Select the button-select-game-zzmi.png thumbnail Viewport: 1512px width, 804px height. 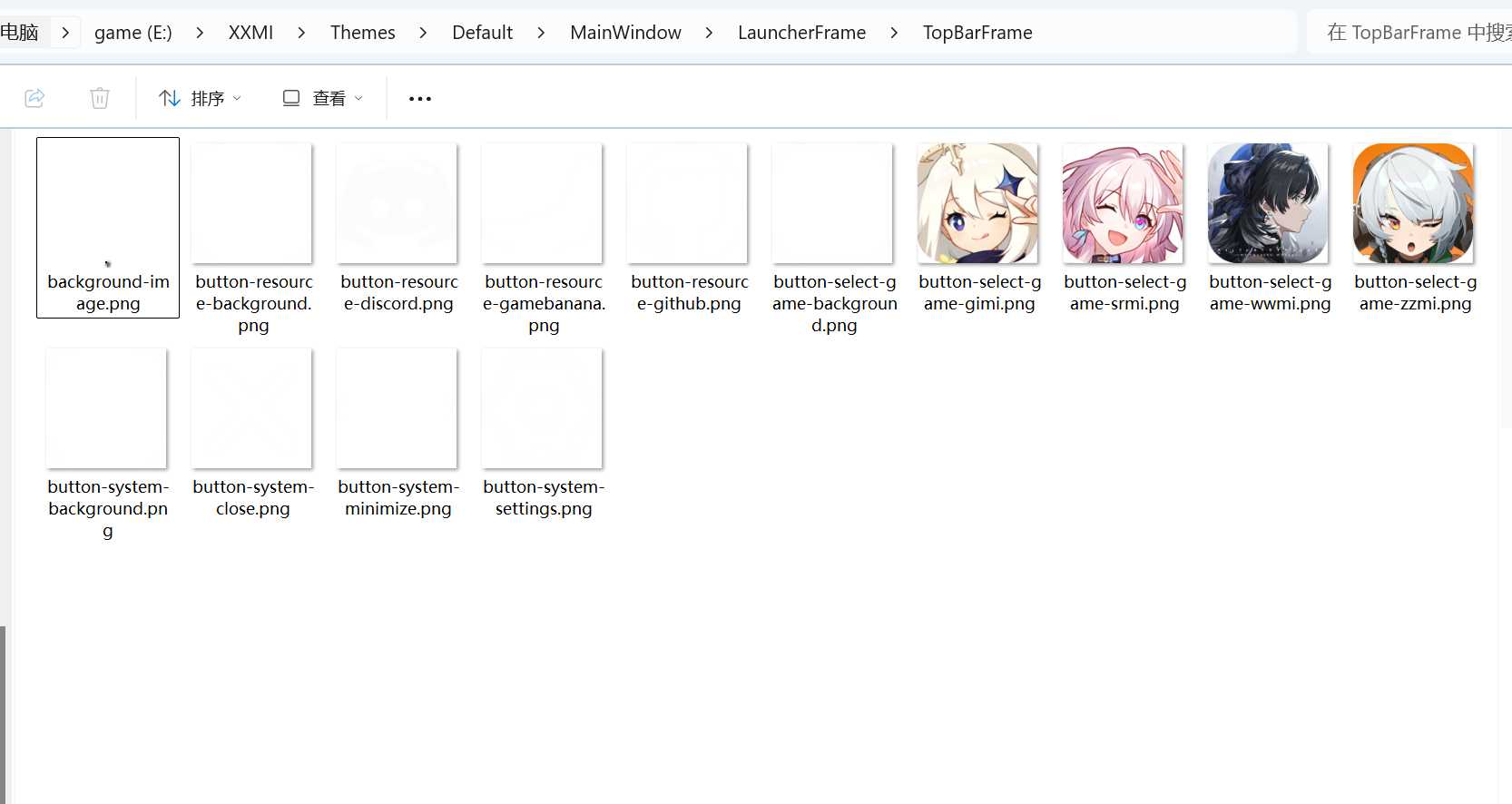[x=1414, y=204]
